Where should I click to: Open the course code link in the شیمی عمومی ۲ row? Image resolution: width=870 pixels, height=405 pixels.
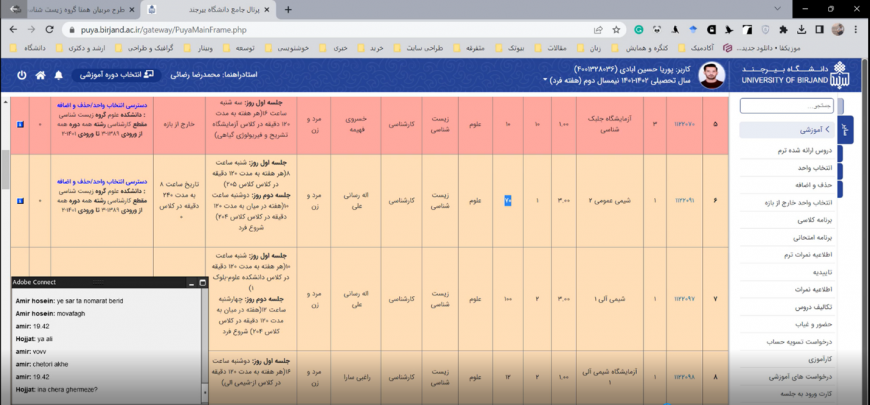684,201
